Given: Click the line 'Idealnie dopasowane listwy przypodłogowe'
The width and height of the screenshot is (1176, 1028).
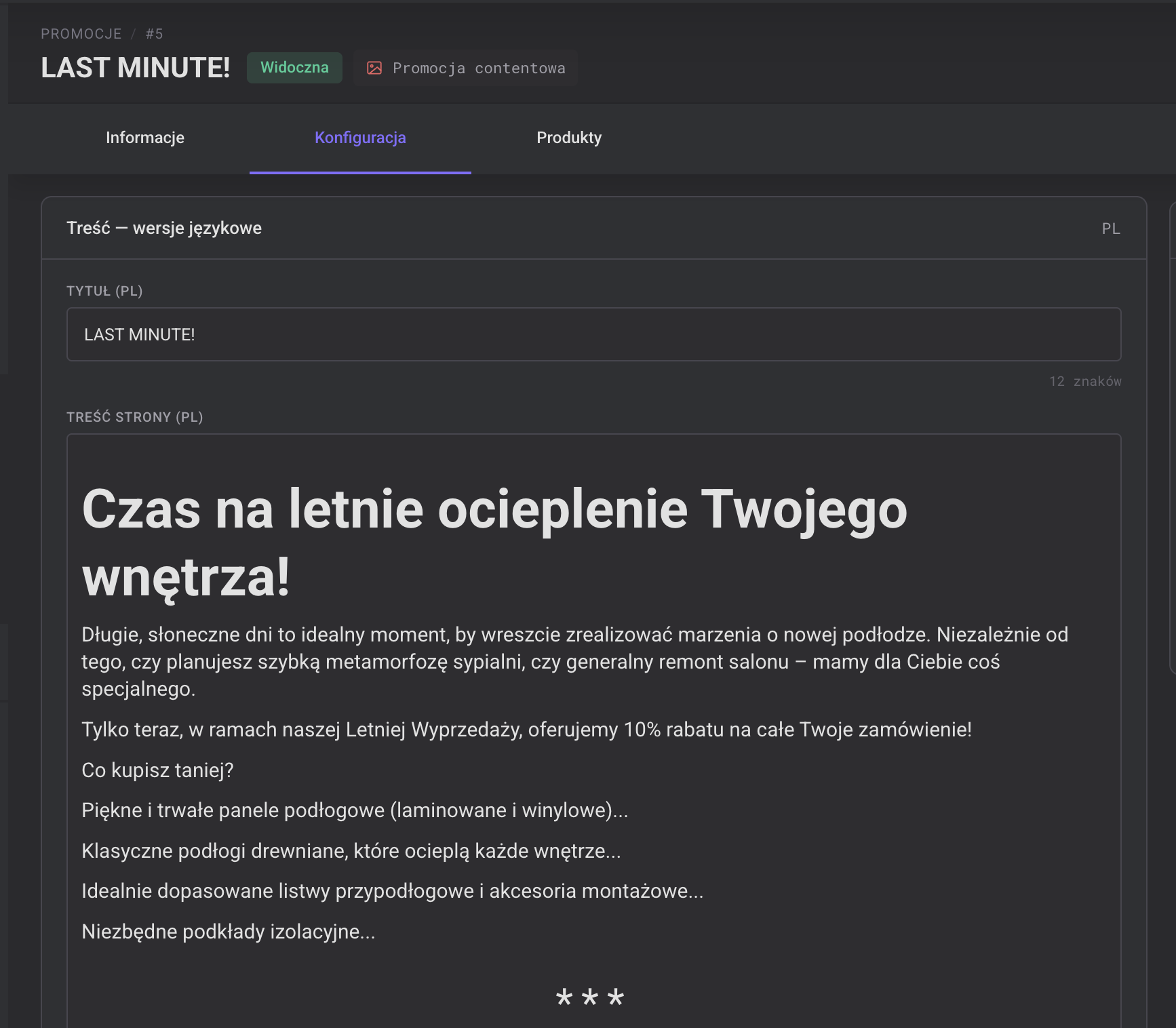Looking at the screenshot, I should [x=393, y=891].
